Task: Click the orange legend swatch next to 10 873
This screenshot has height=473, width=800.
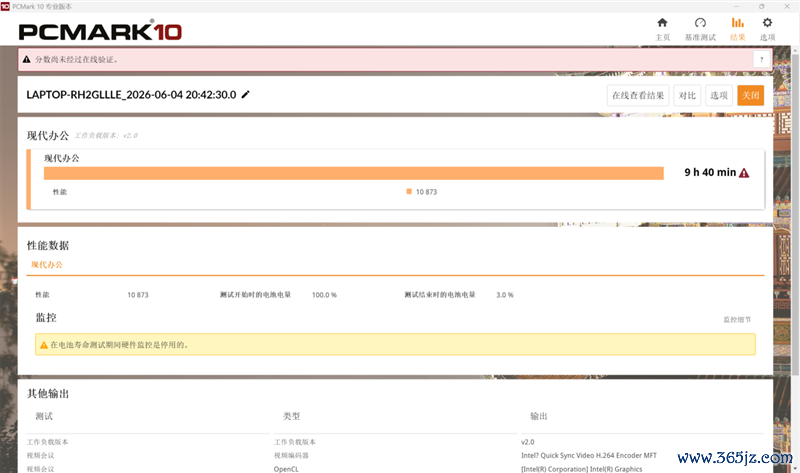Action: click(409, 191)
